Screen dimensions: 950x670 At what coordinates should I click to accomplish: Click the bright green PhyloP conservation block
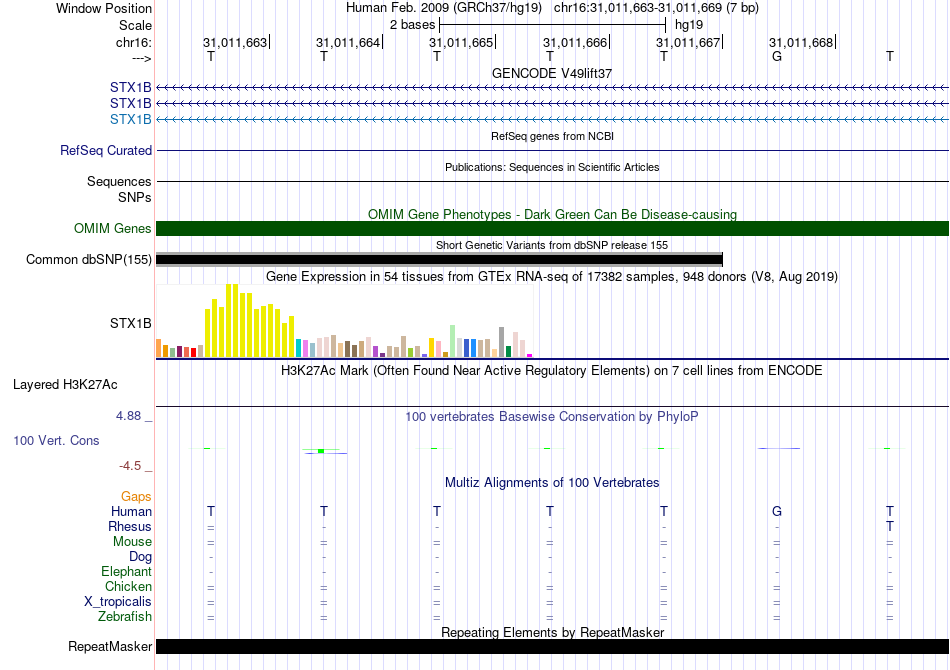click(321, 451)
